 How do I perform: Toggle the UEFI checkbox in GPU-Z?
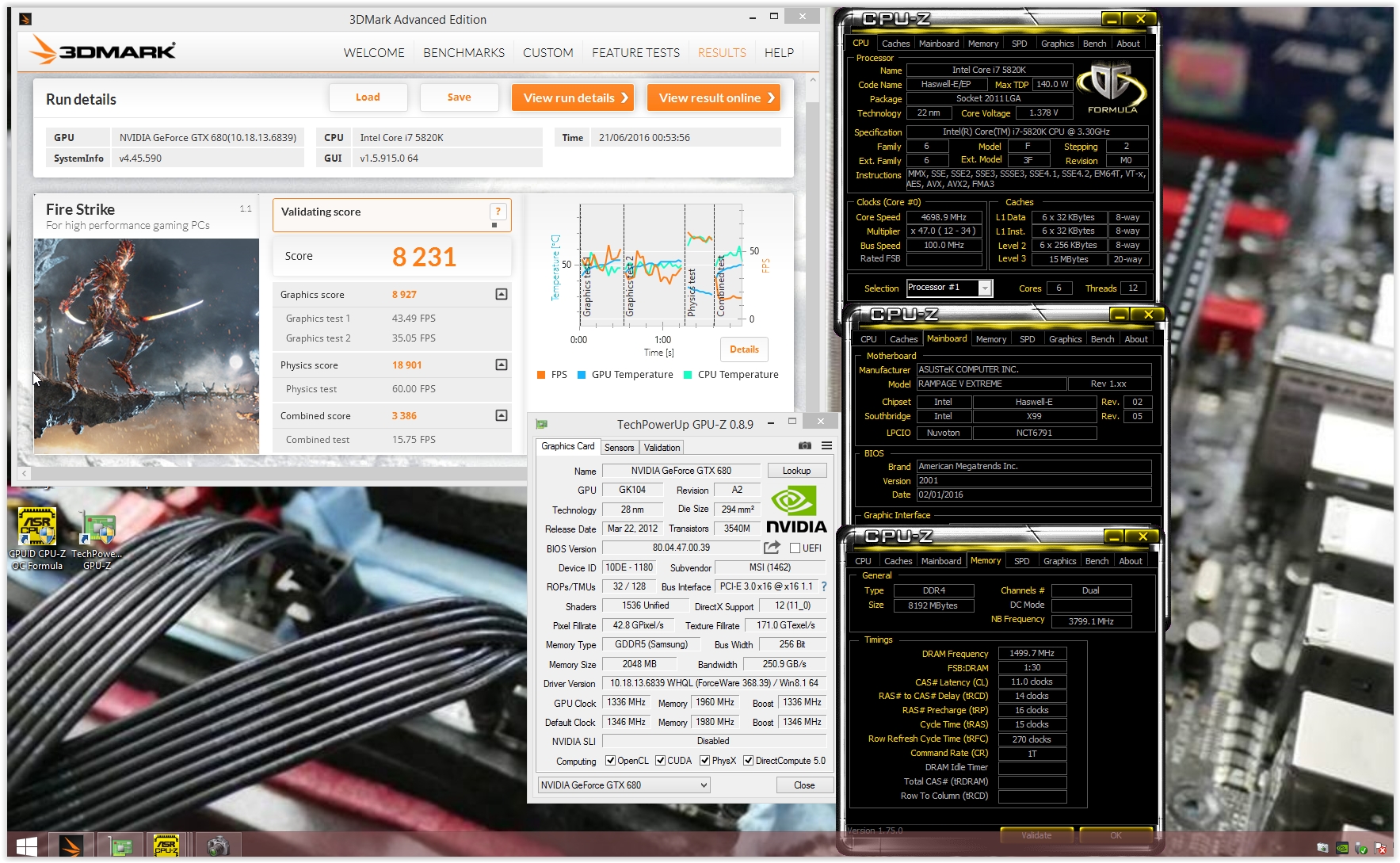coord(795,548)
